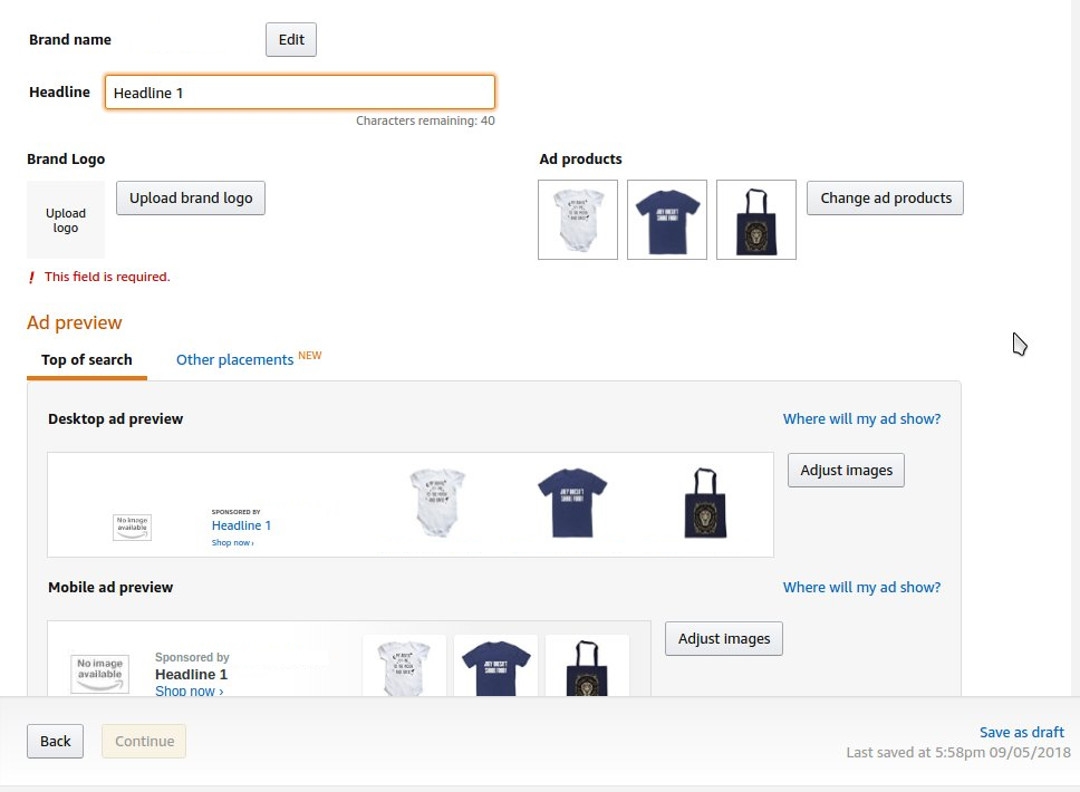The image size is (1080, 792).
Task: Click Adjust images for the mobile preview
Action: (x=723, y=638)
